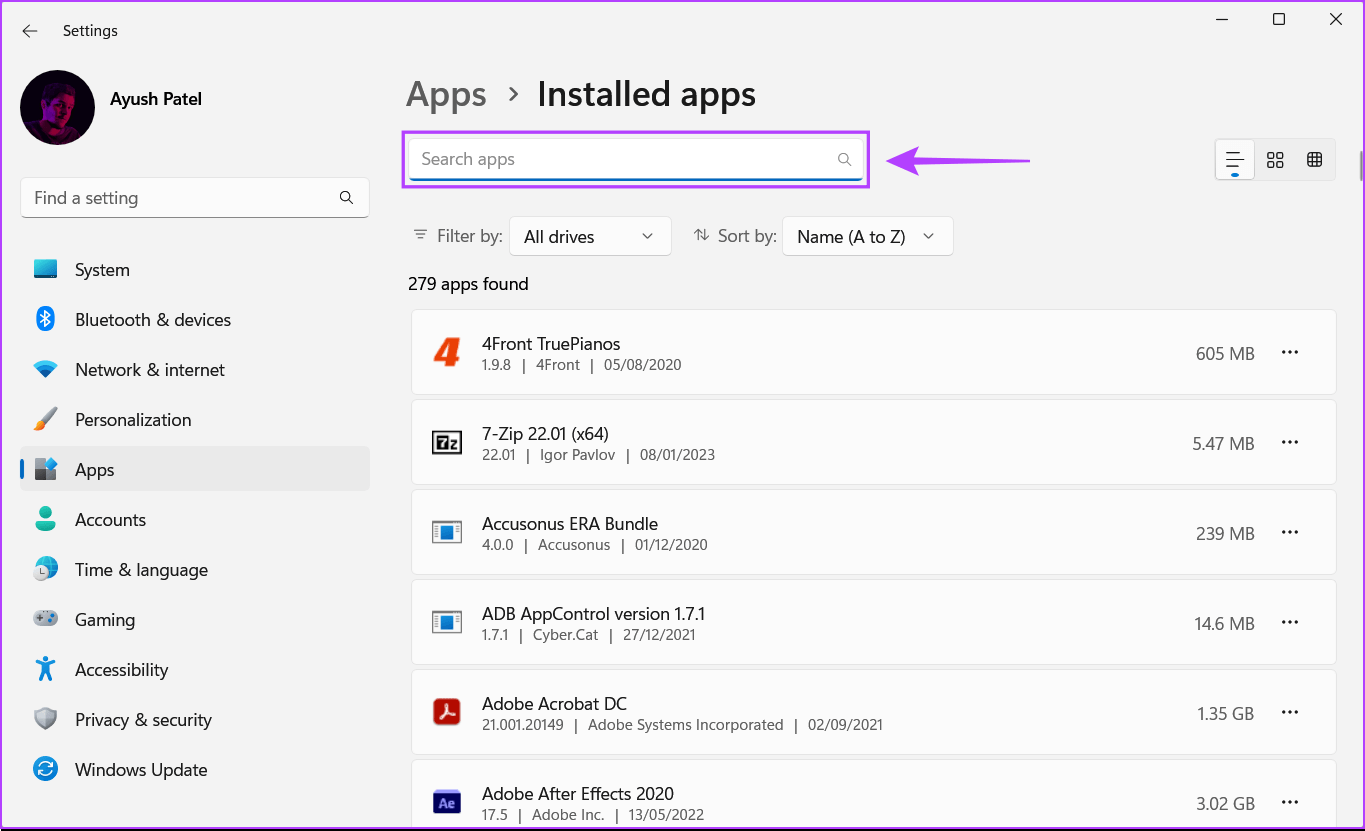Open more options for Adobe After Effects 2020
This screenshot has height=831, width=1365.
tap(1290, 802)
